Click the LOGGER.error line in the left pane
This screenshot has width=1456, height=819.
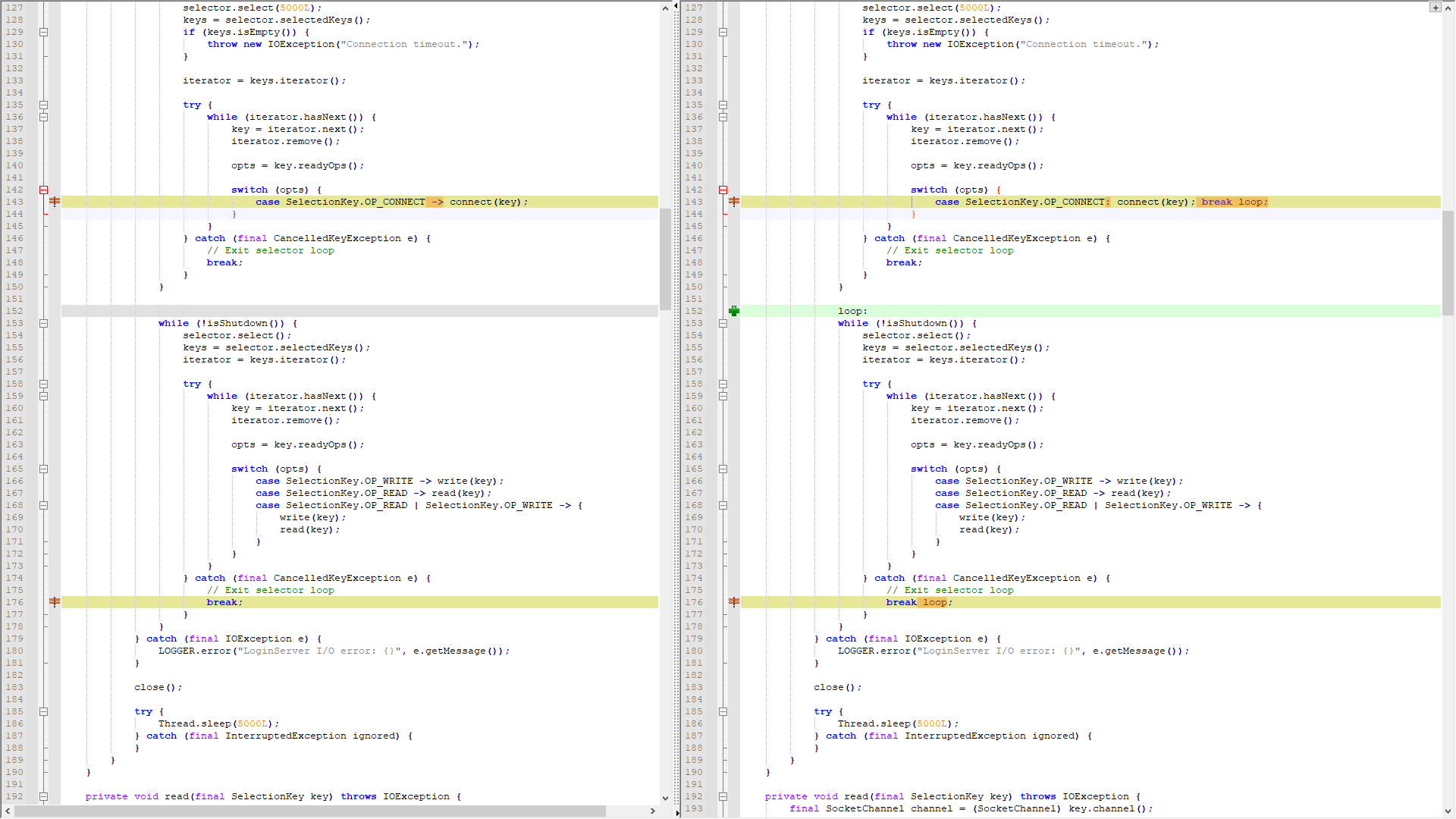[x=334, y=651]
